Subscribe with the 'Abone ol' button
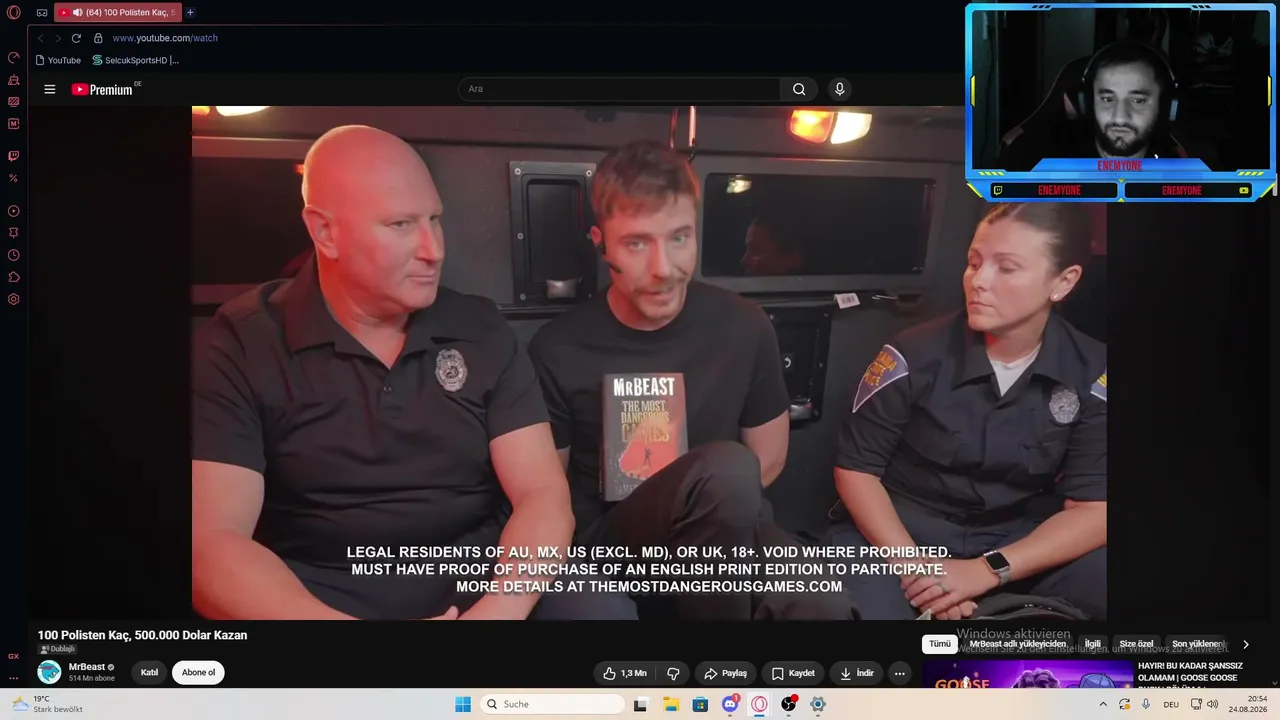1280x720 pixels. (198, 673)
